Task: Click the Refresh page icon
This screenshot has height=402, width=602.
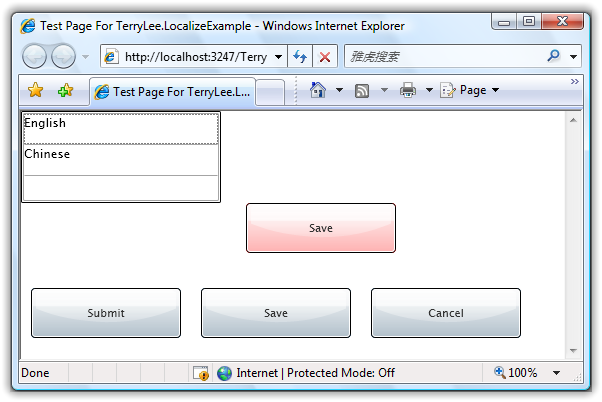Action: [300, 57]
